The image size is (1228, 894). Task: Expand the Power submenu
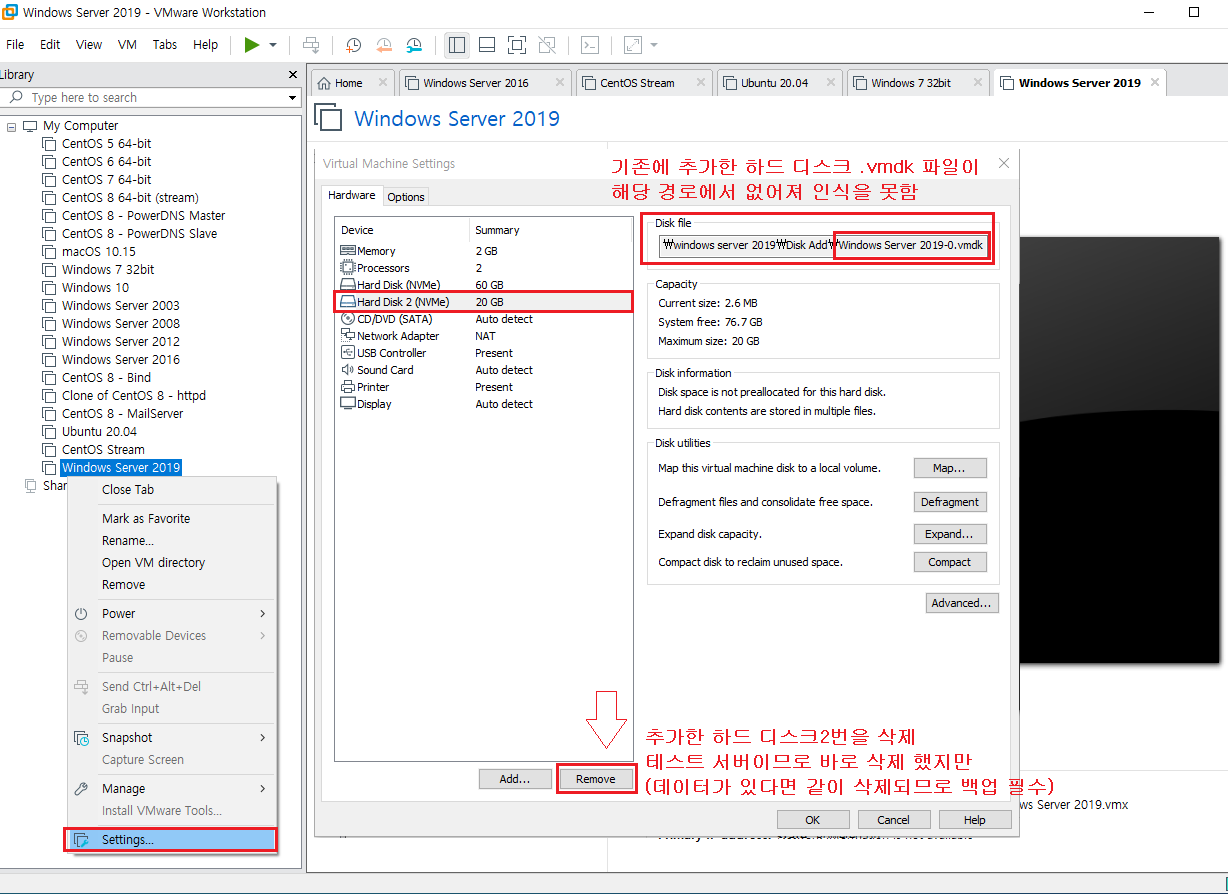pos(171,614)
